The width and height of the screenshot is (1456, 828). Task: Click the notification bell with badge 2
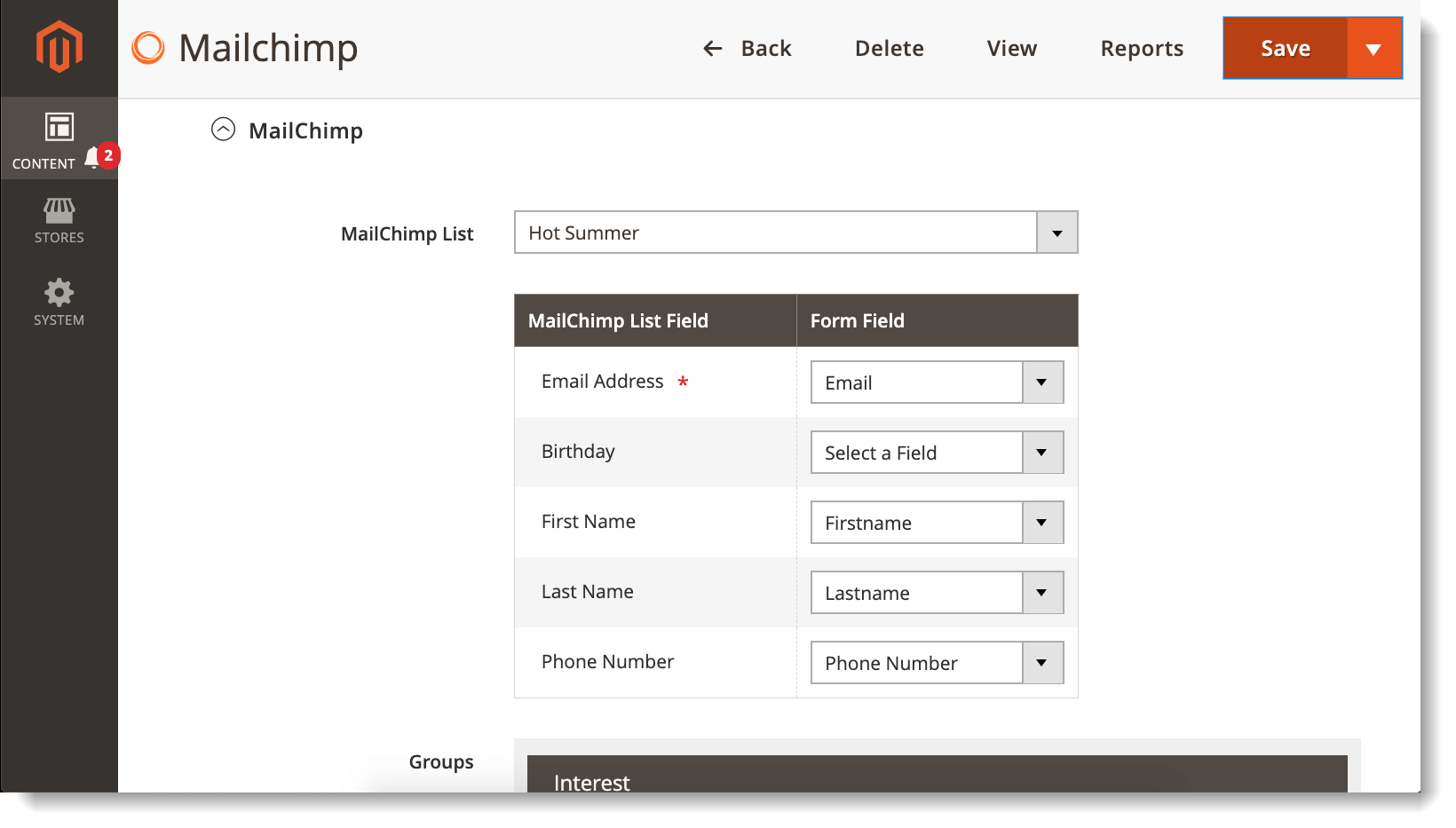[100, 157]
